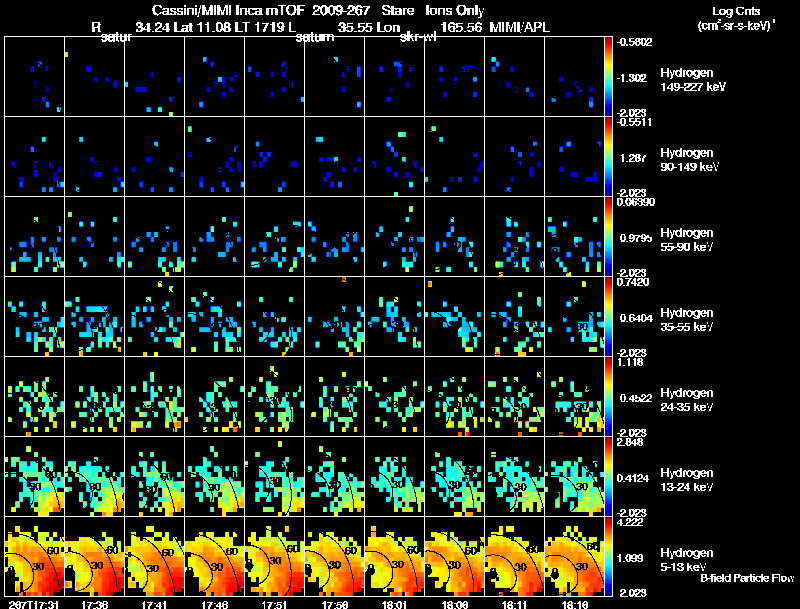Viewport: 800px width, 609px height.
Task: Click the 18:16 time label
Action: click(574, 604)
